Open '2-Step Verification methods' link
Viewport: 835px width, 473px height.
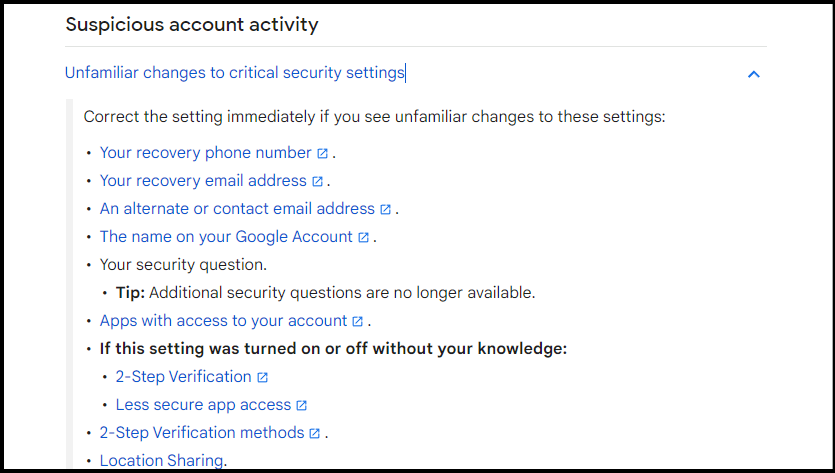[x=202, y=433]
